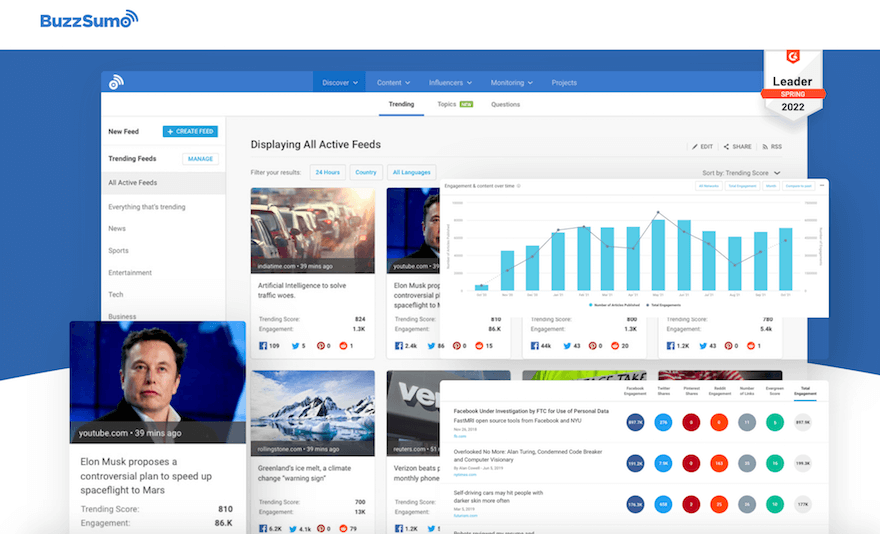This screenshot has height=534, width=880.
Task: Click Facebook icon on the traffic woes card
Action: click(x=263, y=346)
